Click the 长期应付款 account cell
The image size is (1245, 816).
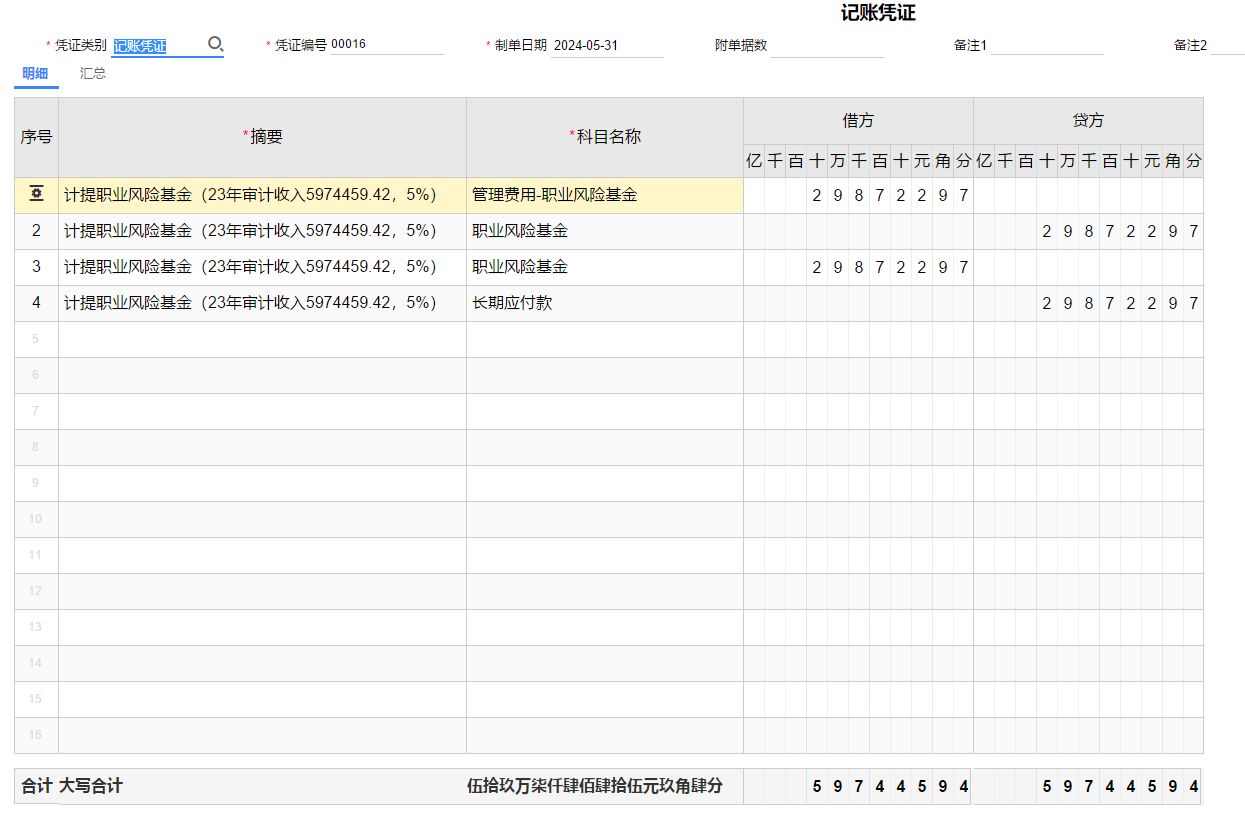pos(604,303)
